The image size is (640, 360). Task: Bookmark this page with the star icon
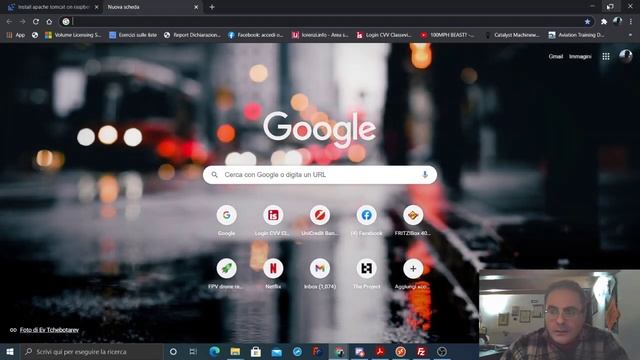tap(587, 22)
